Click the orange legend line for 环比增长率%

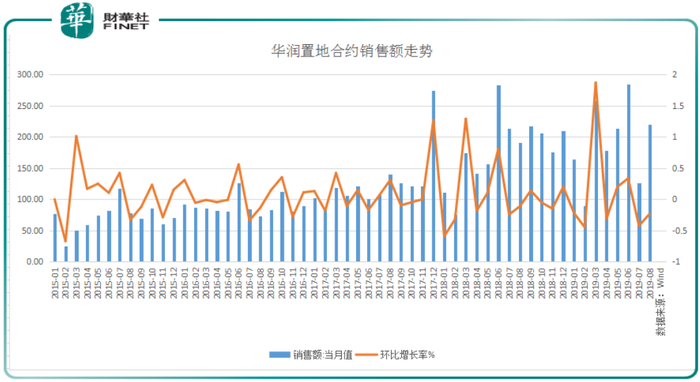point(367,355)
